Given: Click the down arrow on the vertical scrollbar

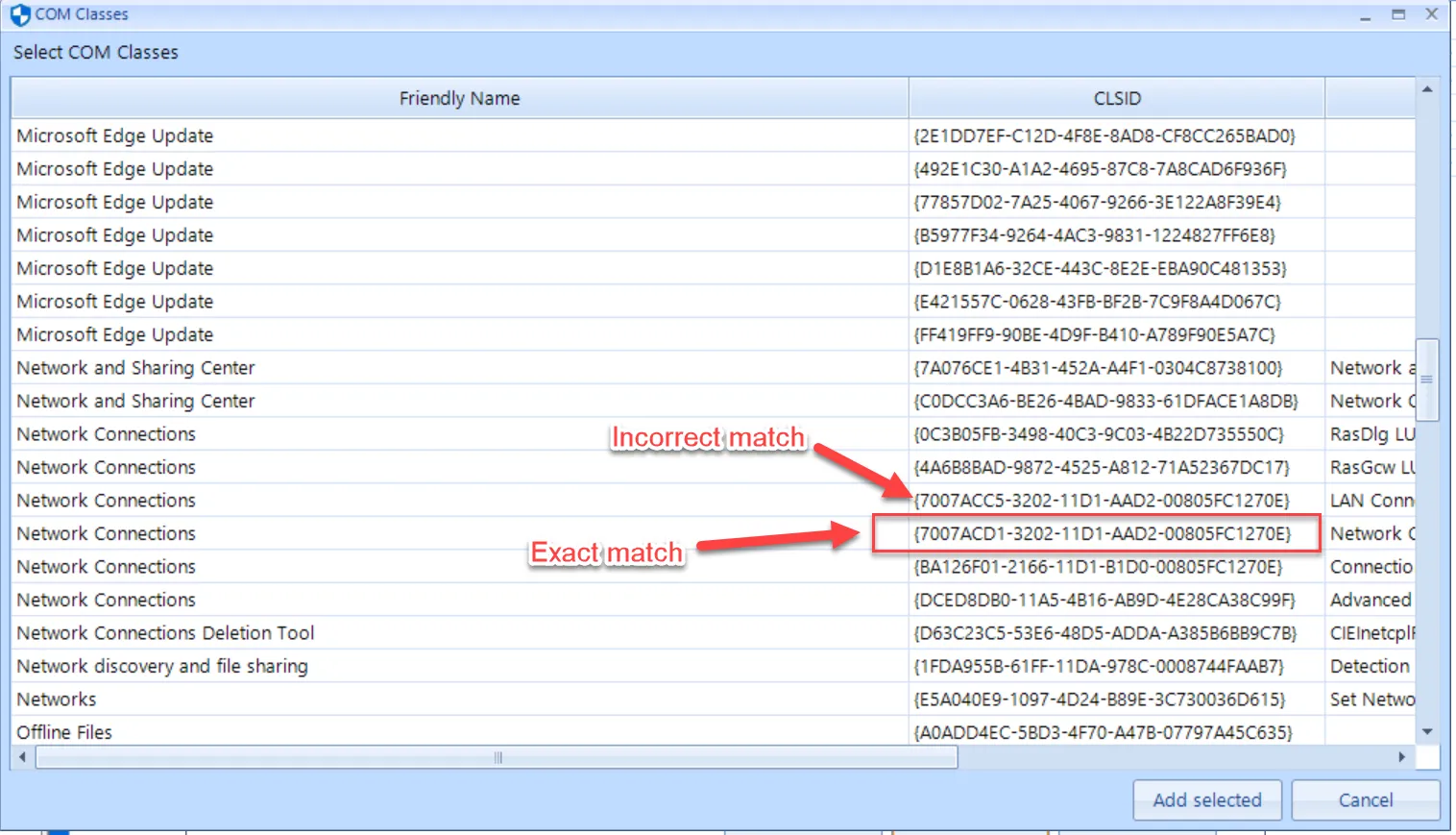Looking at the screenshot, I should pos(1427,731).
